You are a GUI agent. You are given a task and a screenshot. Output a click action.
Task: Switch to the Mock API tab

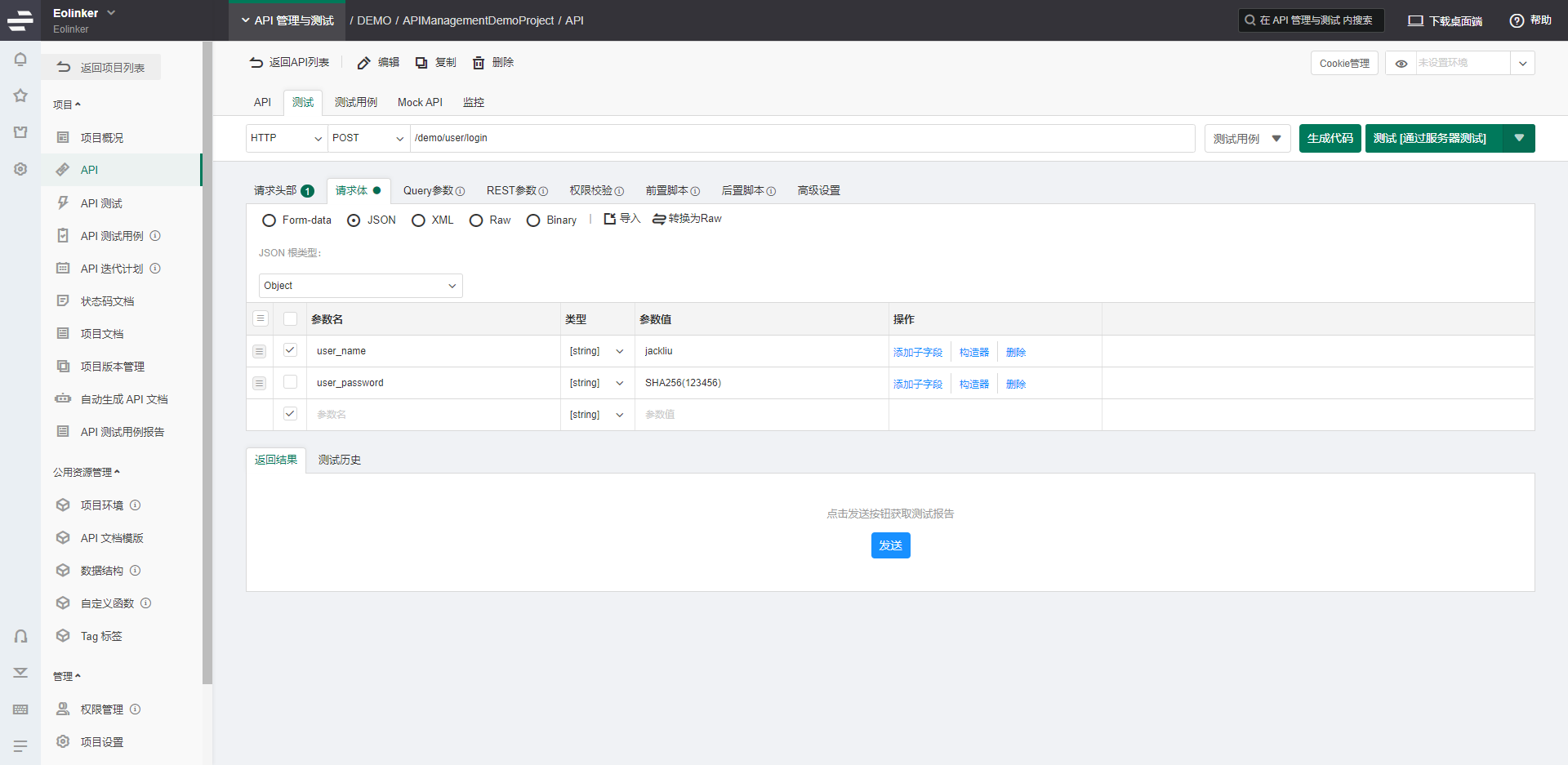[420, 103]
